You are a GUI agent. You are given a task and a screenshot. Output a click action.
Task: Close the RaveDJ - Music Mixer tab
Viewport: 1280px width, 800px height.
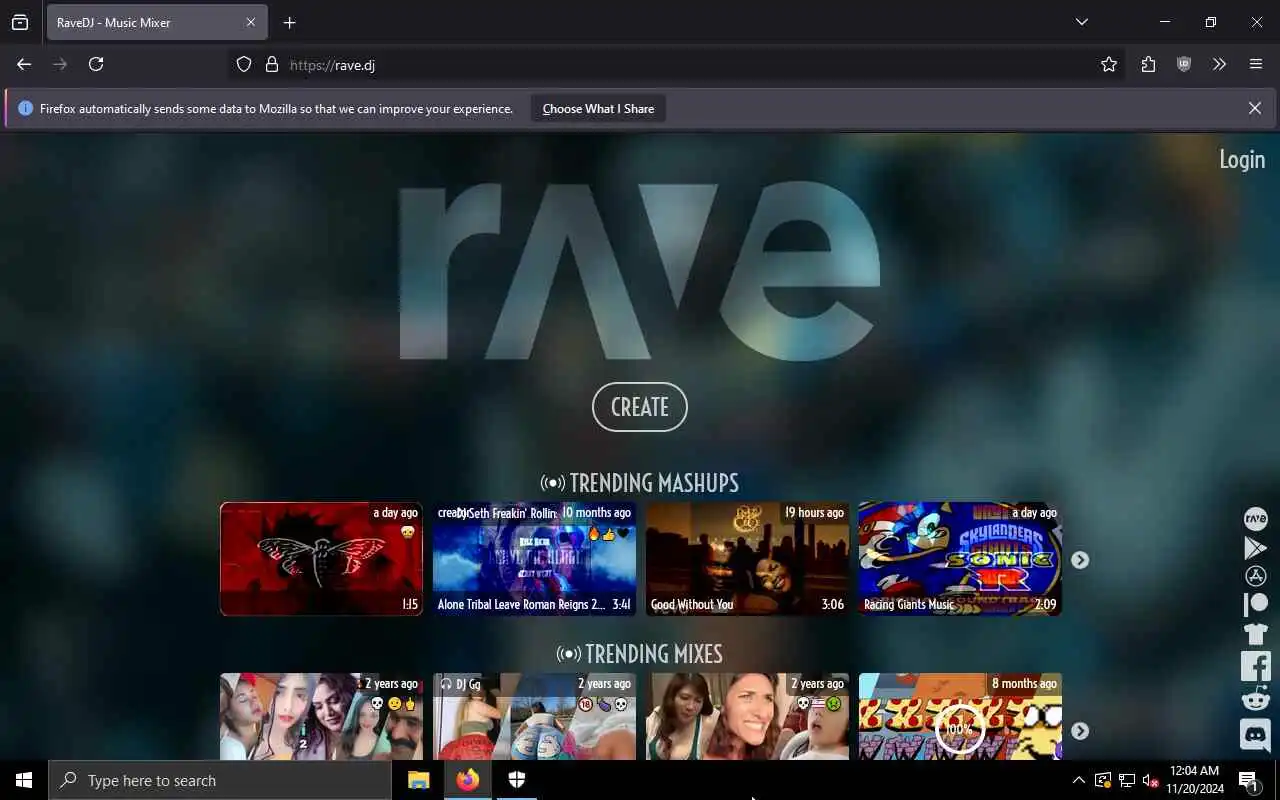point(251,22)
